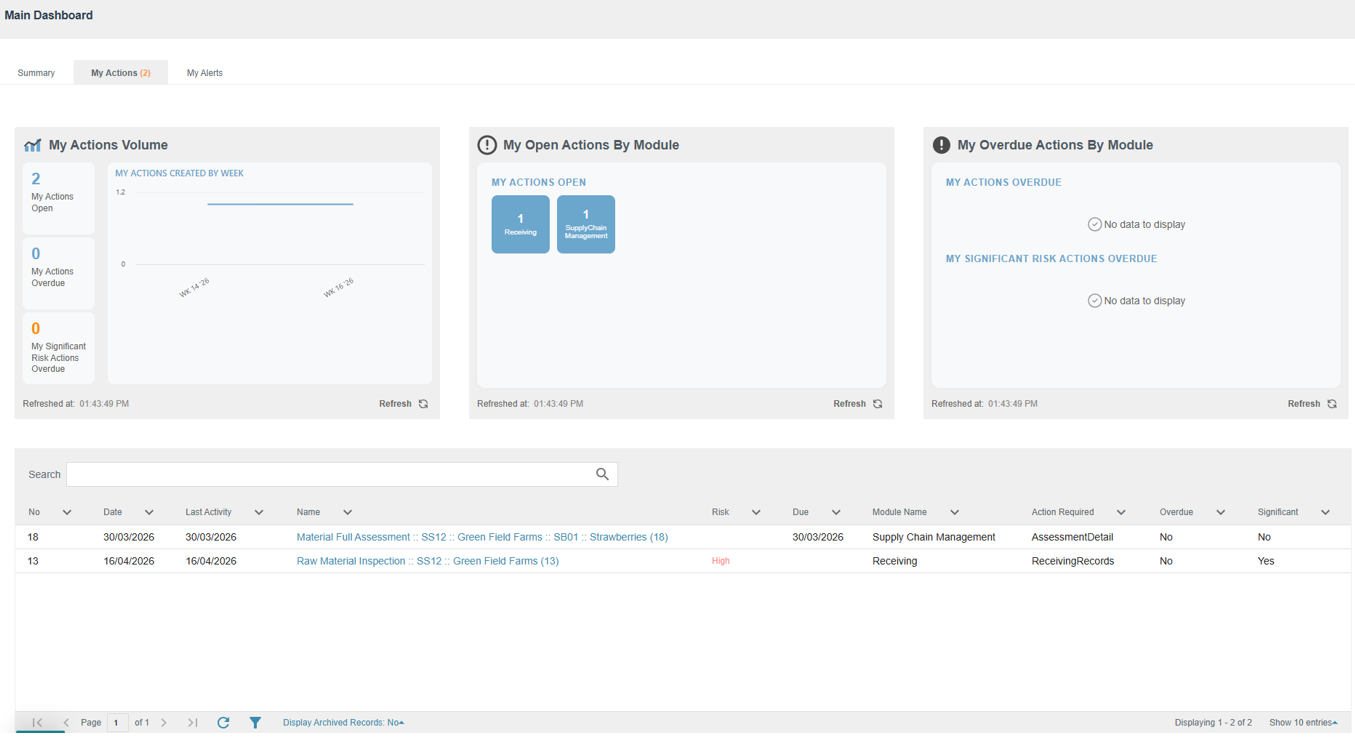
Task: Click record number 13 cell
Action: (33, 561)
